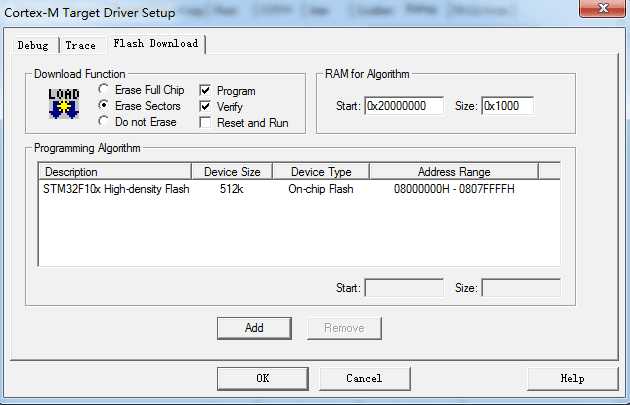Image resolution: width=630 pixels, height=405 pixels.
Task: Click the LOAD download icon
Action: pyautogui.click(x=64, y=104)
